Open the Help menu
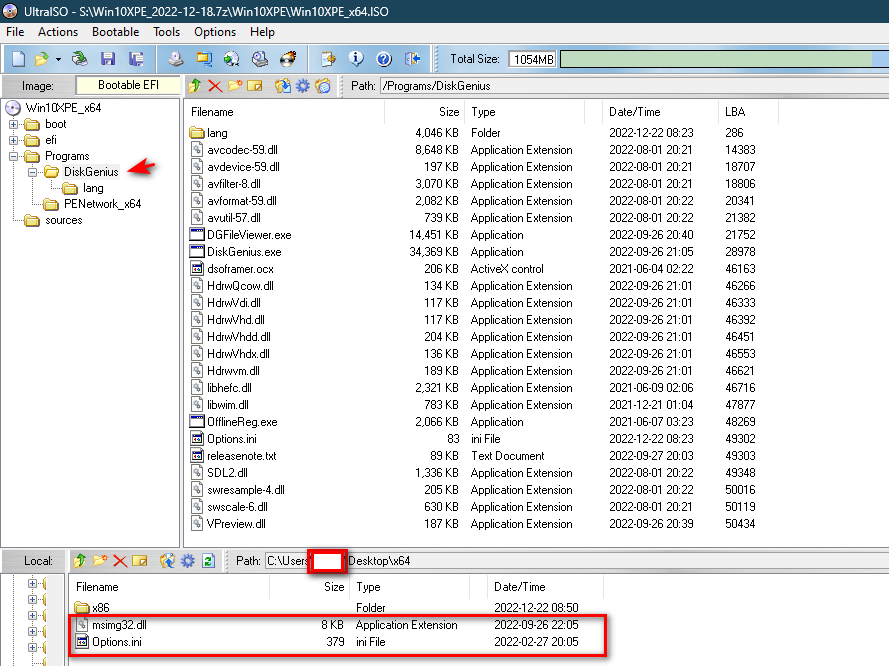Viewport: 889px width, 666px height. 263,32
